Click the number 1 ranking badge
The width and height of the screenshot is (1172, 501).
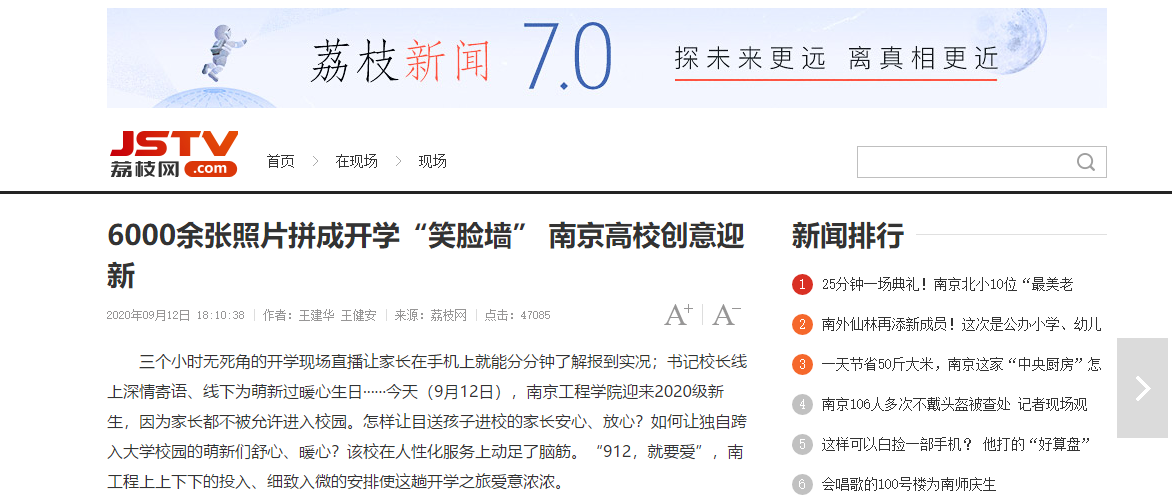click(x=802, y=285)
